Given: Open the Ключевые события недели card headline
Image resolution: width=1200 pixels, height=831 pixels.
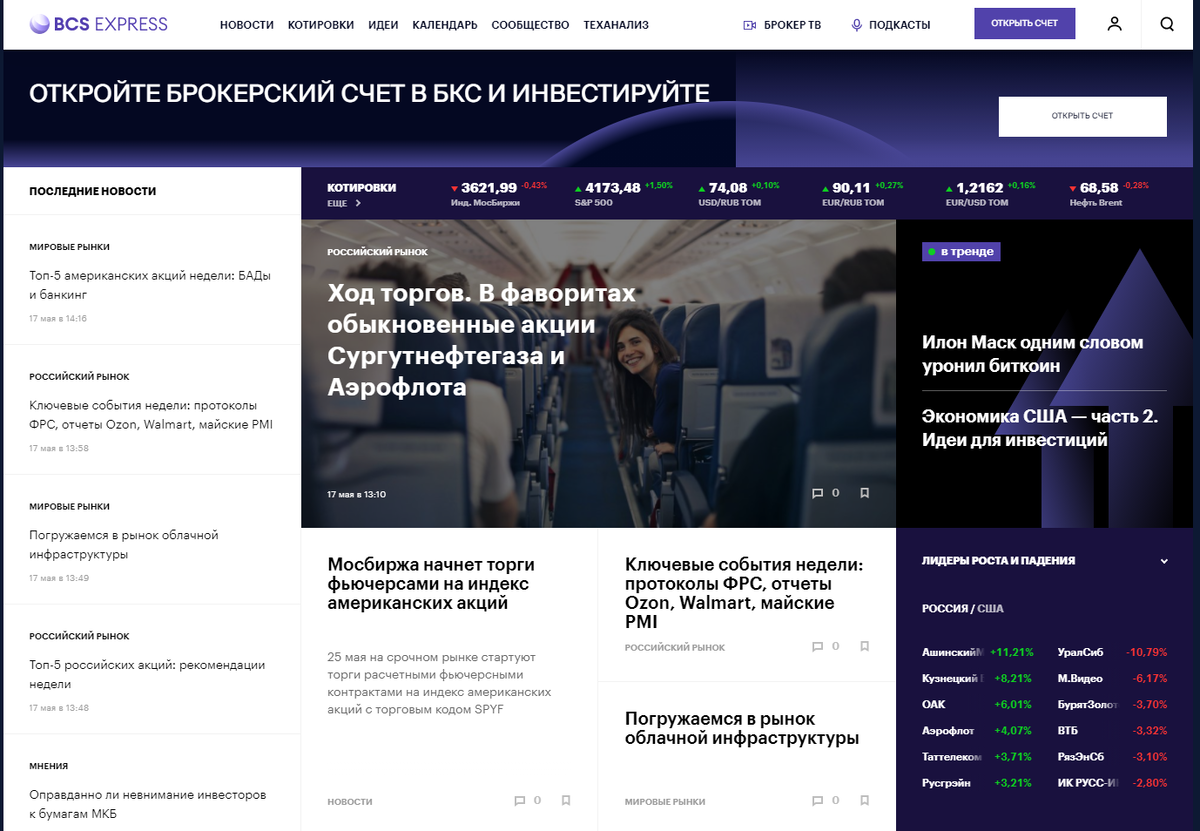Looking at the screenshot, I should pos(744,593).
